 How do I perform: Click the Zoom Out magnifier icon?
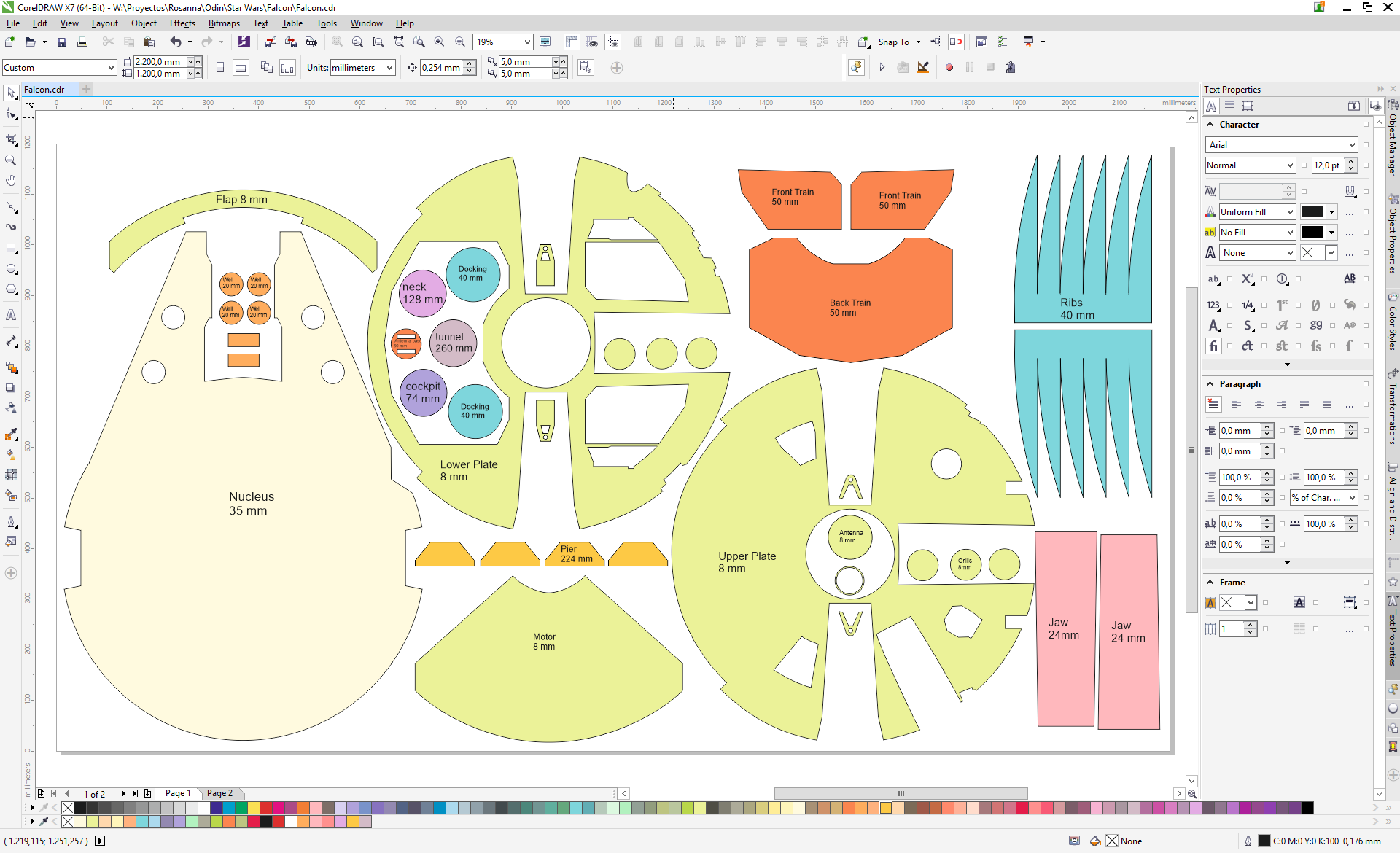point(460,42)
